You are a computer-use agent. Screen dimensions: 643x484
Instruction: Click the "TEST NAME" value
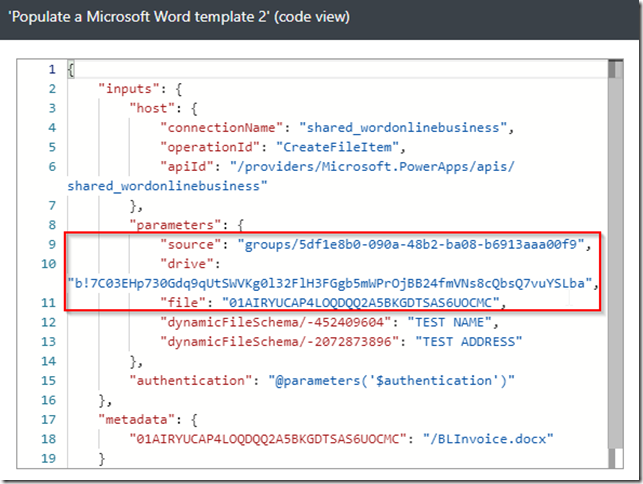coord(449,322)
